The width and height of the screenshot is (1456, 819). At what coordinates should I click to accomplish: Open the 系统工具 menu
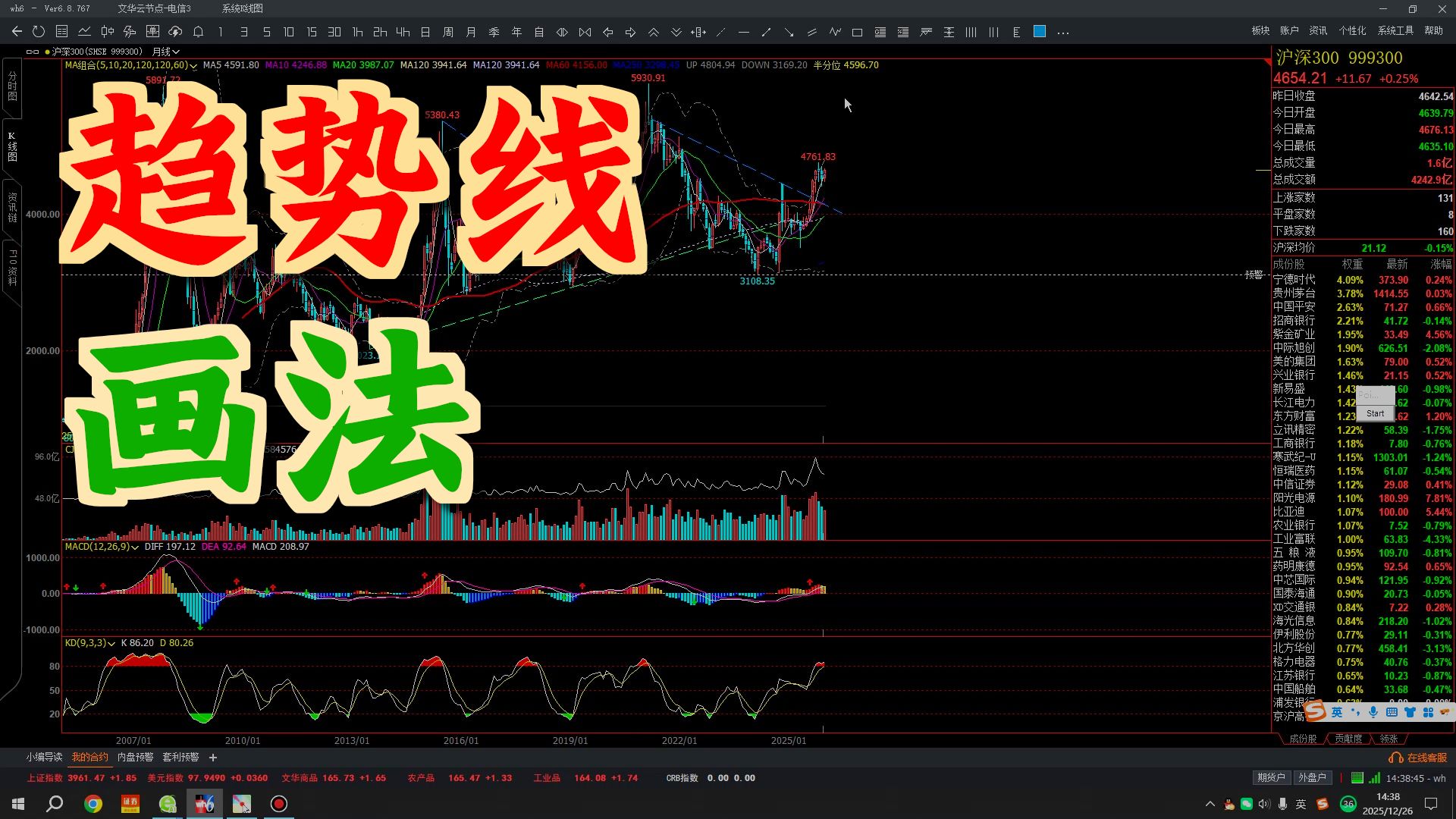click(x=1395, y=30)
